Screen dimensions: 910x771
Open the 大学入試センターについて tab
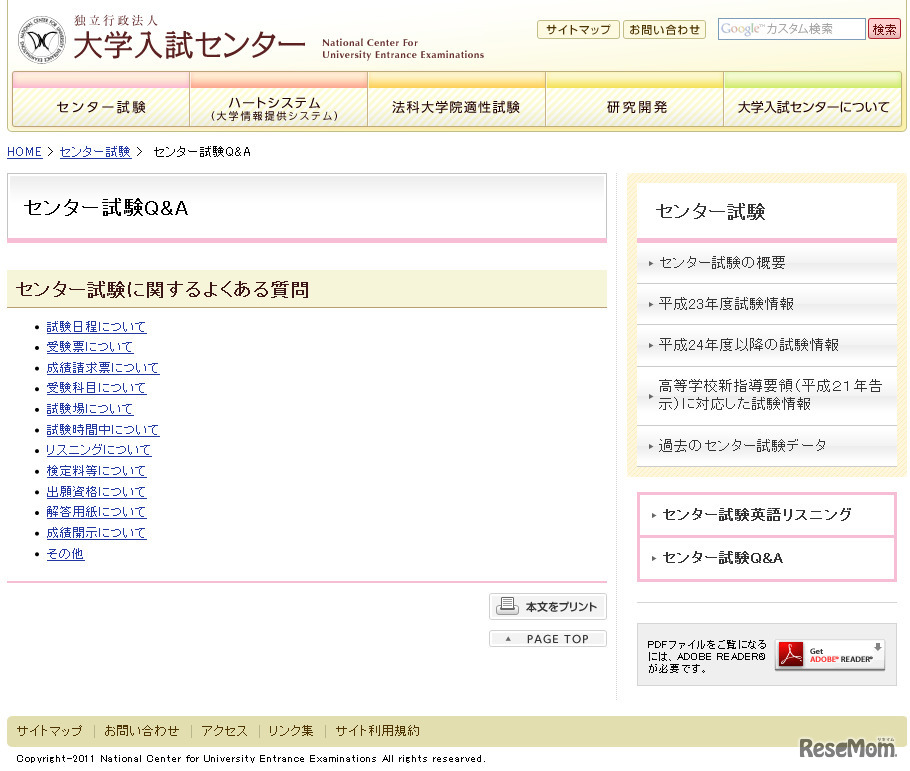click(813, 107)
